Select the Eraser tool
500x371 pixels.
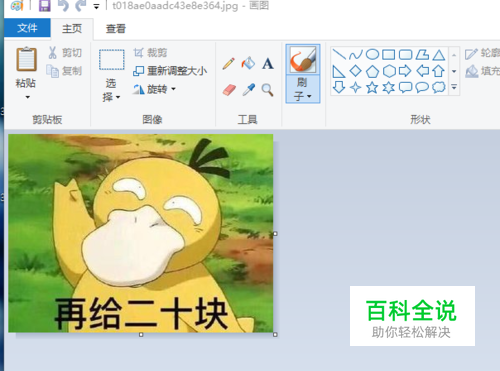(x=229, y=90)
